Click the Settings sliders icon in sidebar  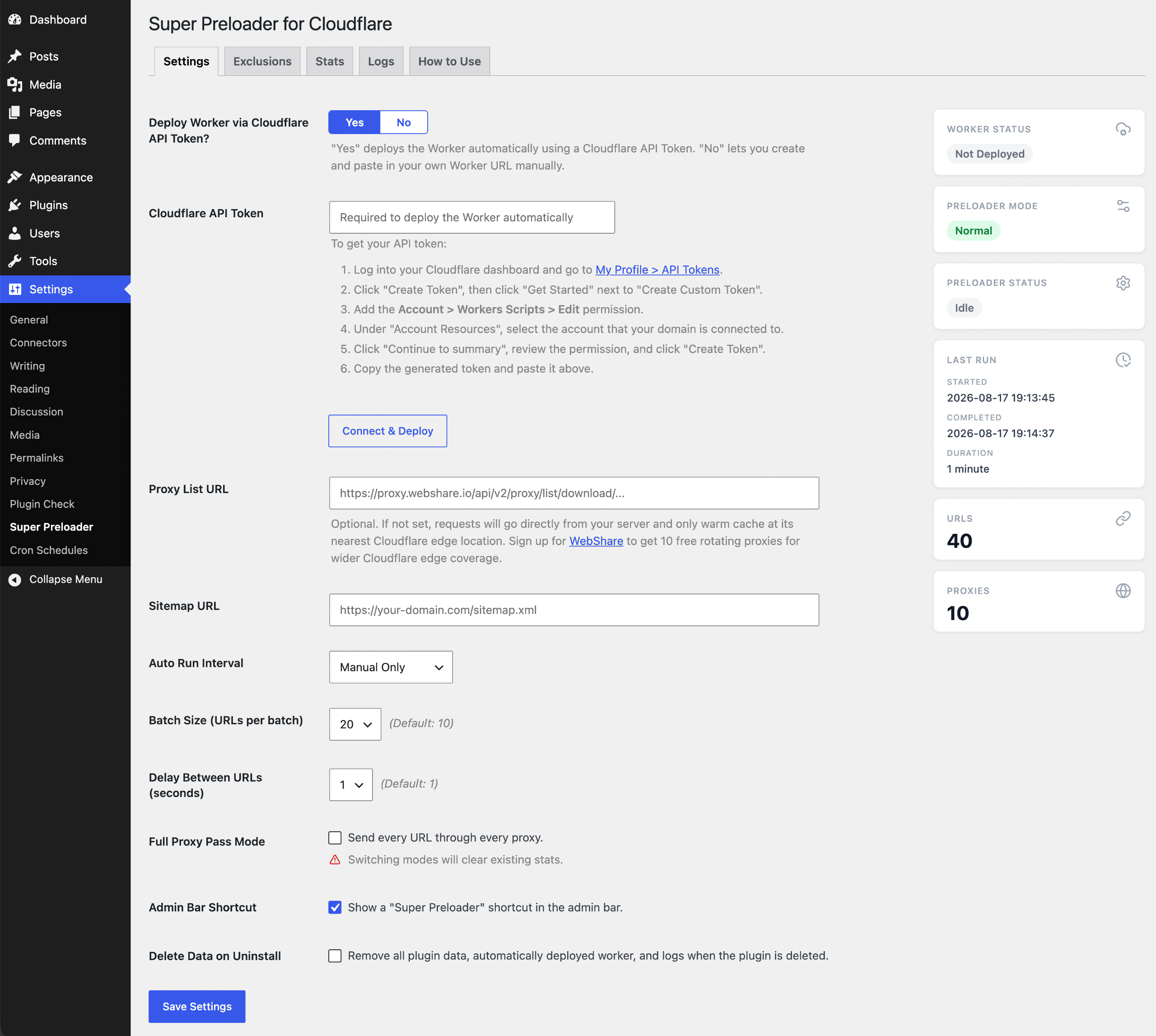tap(15, 289)
